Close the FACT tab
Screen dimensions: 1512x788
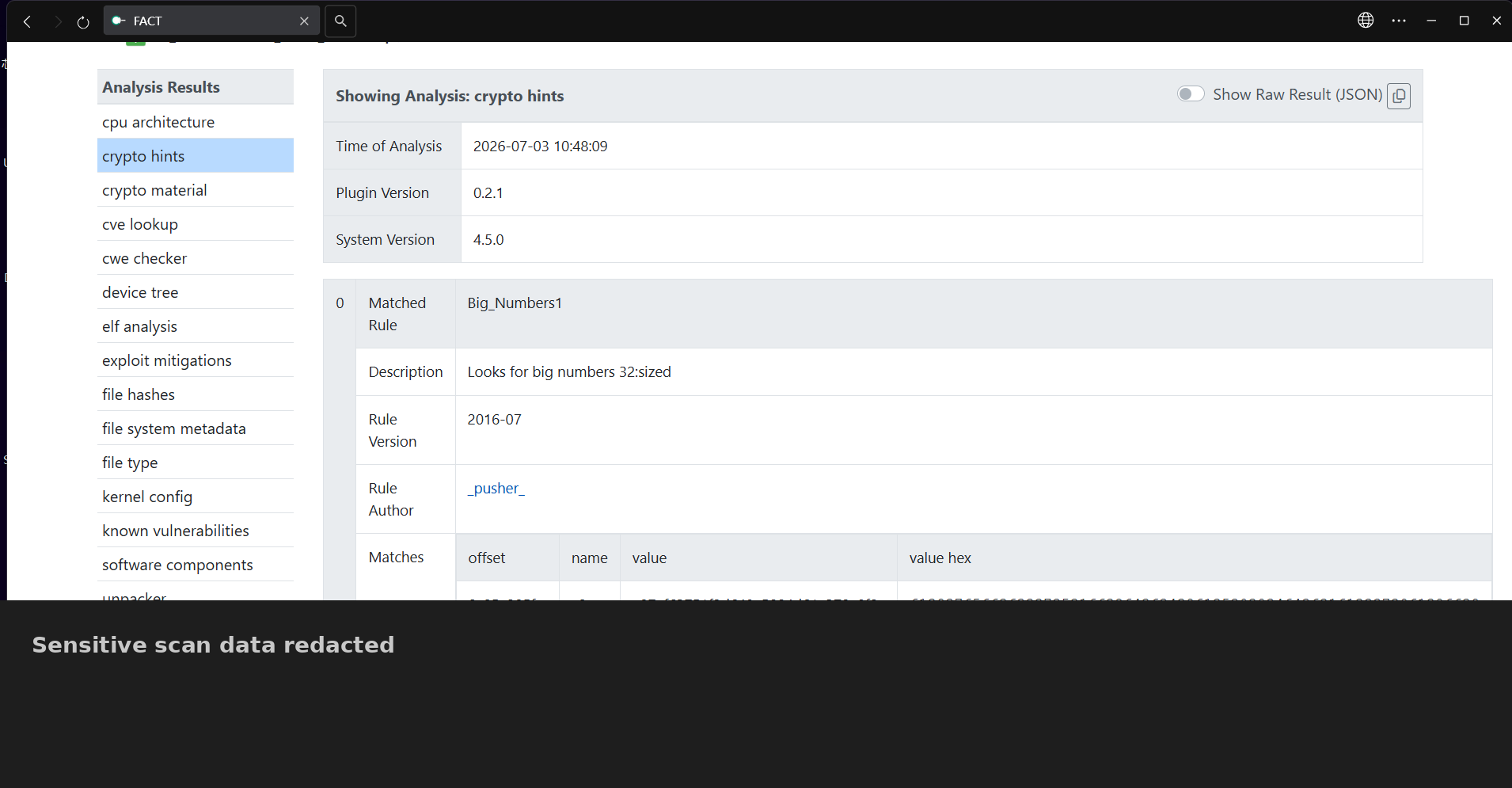pos(304,21)
